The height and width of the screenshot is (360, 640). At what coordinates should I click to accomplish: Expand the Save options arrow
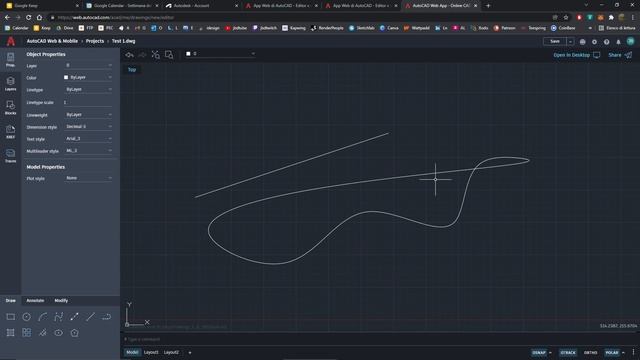point(570,42)
